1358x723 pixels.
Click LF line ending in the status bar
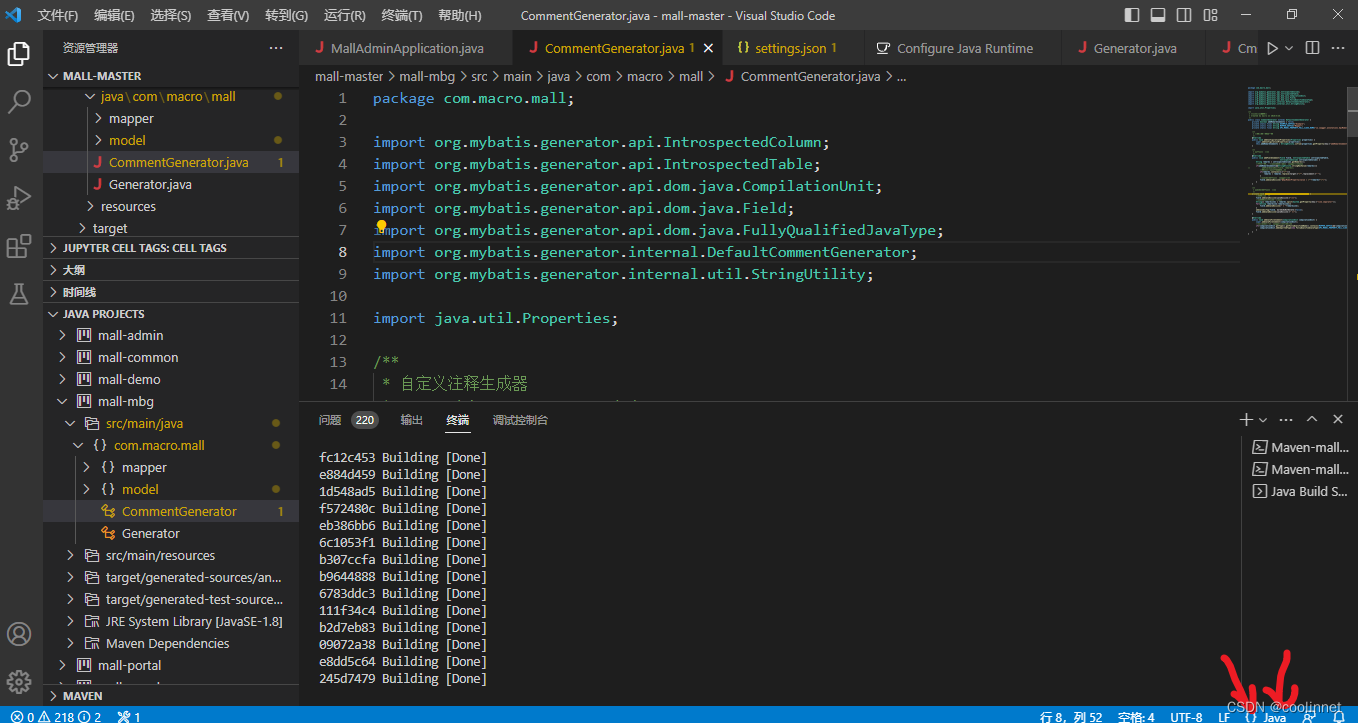1224,716
